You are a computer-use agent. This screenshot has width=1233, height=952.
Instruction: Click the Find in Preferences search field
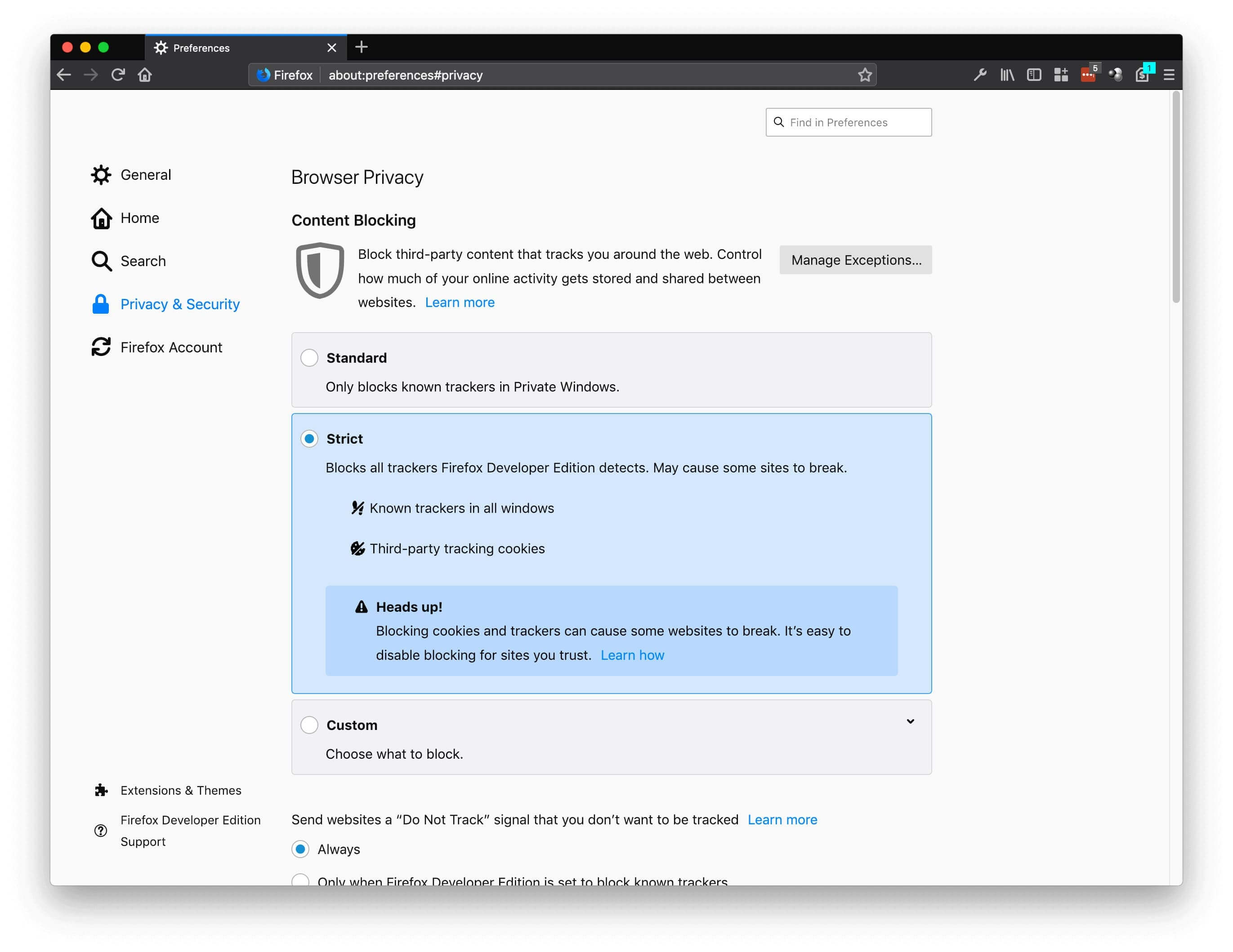tap(849, 122)
